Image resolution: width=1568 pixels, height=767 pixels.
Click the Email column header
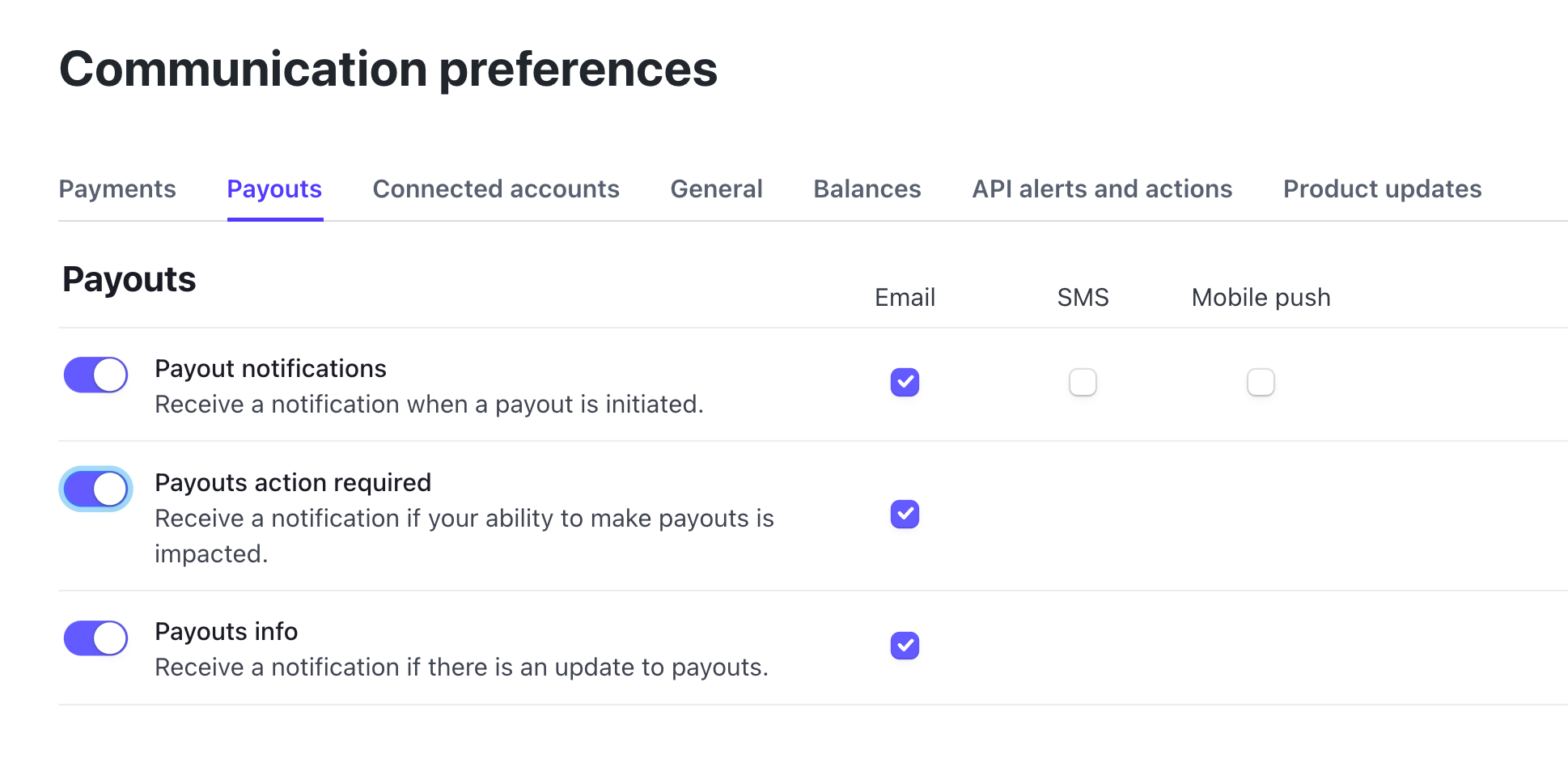tap(905, 298)
